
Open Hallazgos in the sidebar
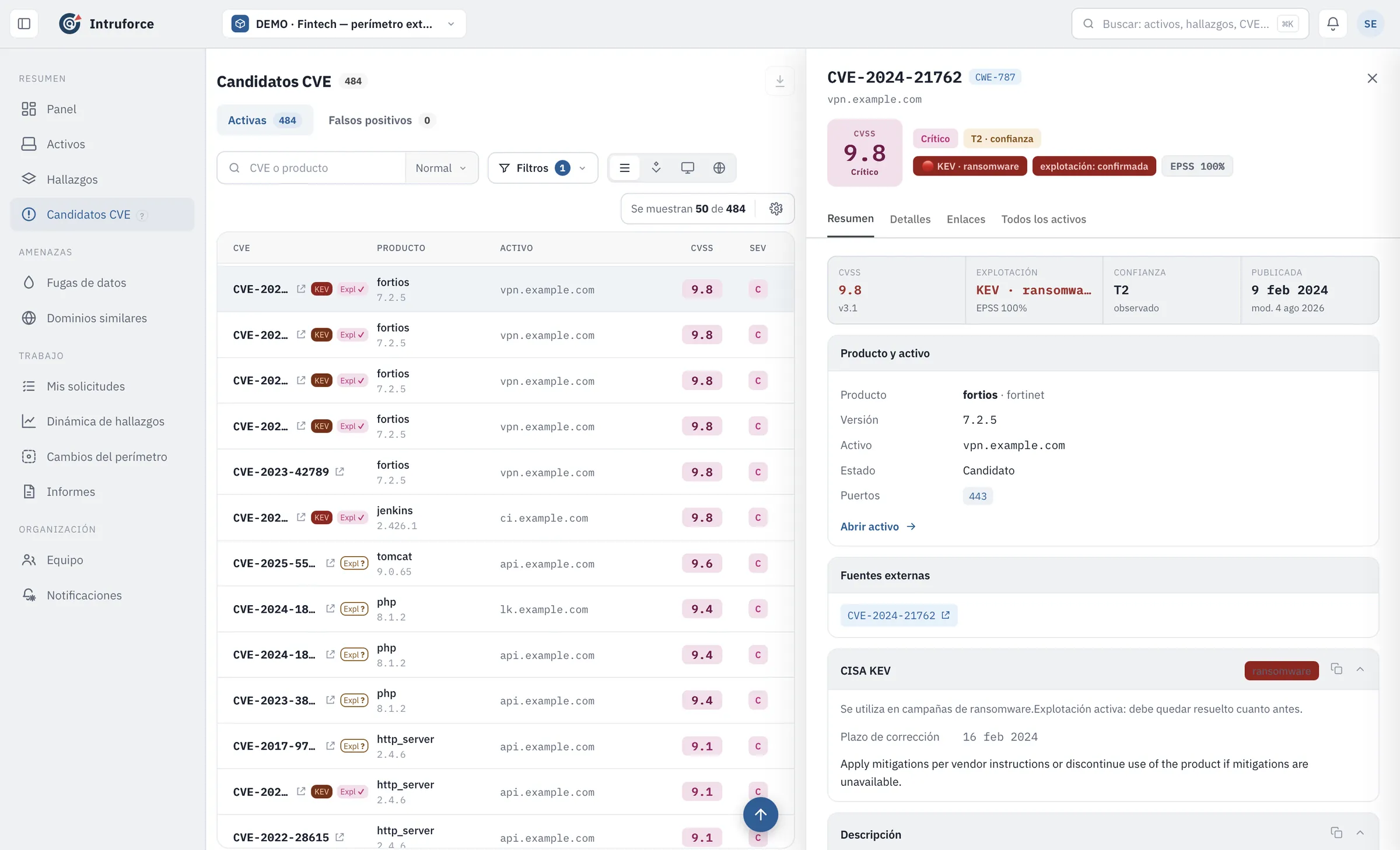pos(102,179)
